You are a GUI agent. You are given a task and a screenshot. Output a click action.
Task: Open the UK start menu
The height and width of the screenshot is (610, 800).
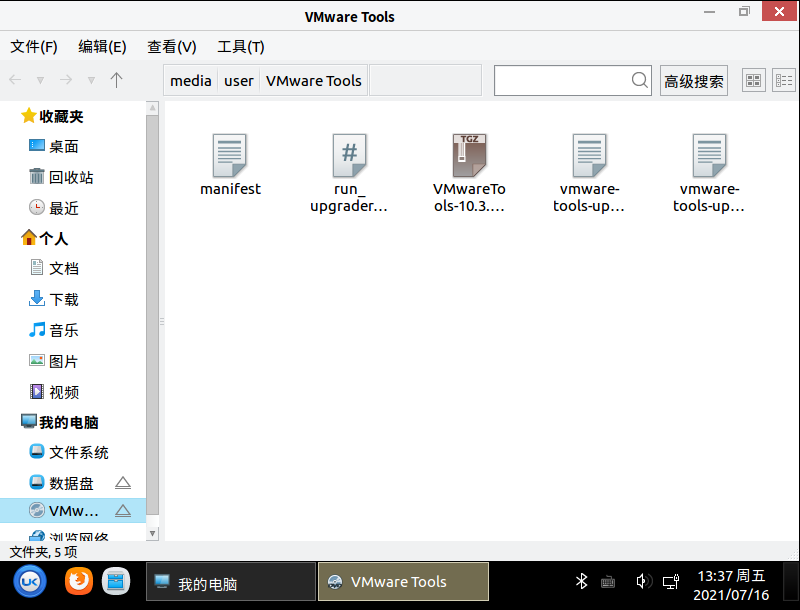[30, 581]
